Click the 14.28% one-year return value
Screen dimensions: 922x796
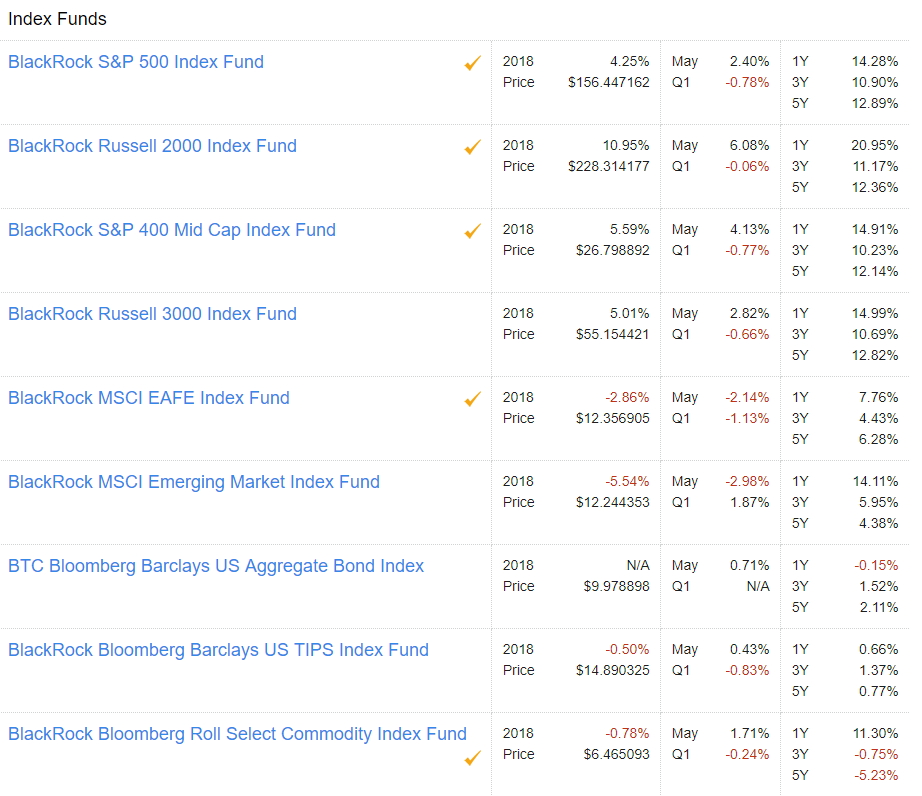[875, 62]
